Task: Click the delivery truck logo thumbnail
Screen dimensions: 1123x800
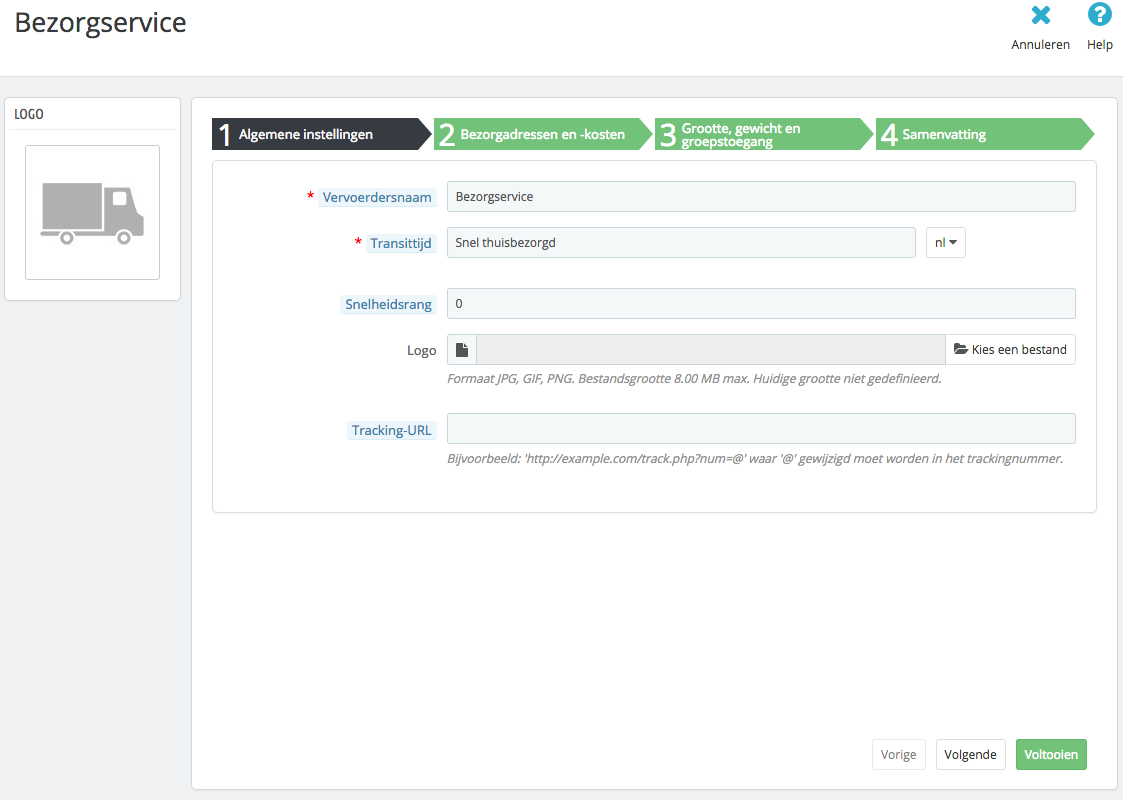Action: (x=92, y=213)
